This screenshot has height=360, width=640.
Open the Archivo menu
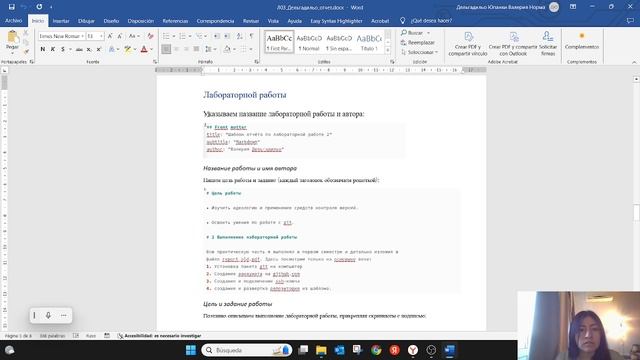[13, 20]
